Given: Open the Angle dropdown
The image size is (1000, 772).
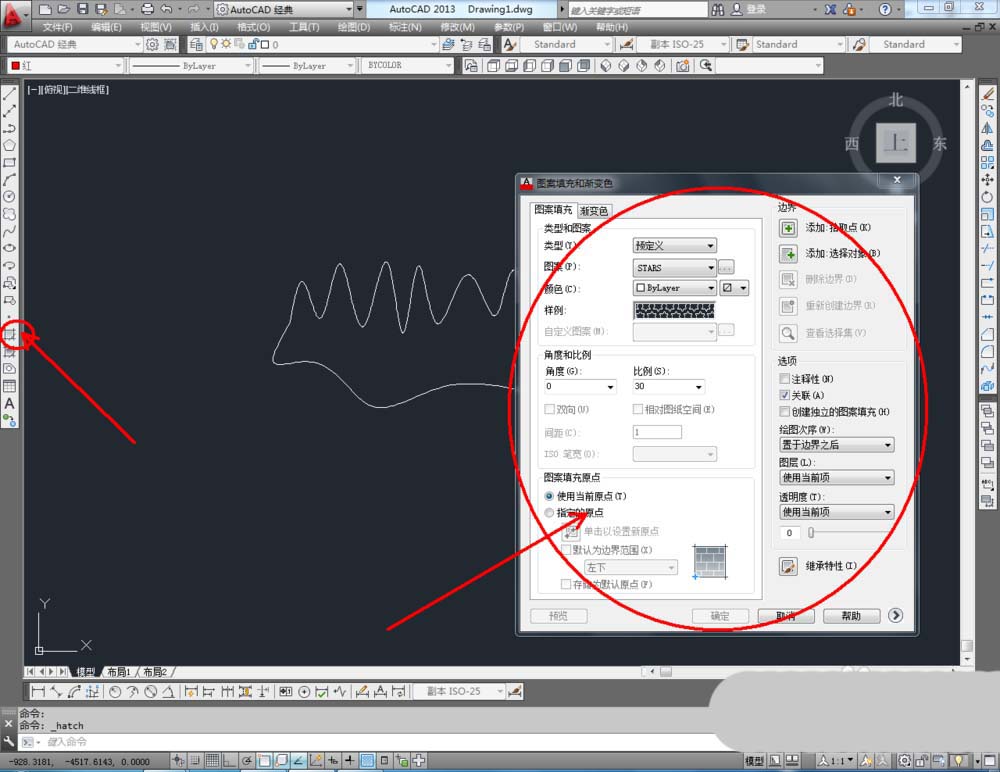Looking at the screenshot, I should (x=580, y=387).
